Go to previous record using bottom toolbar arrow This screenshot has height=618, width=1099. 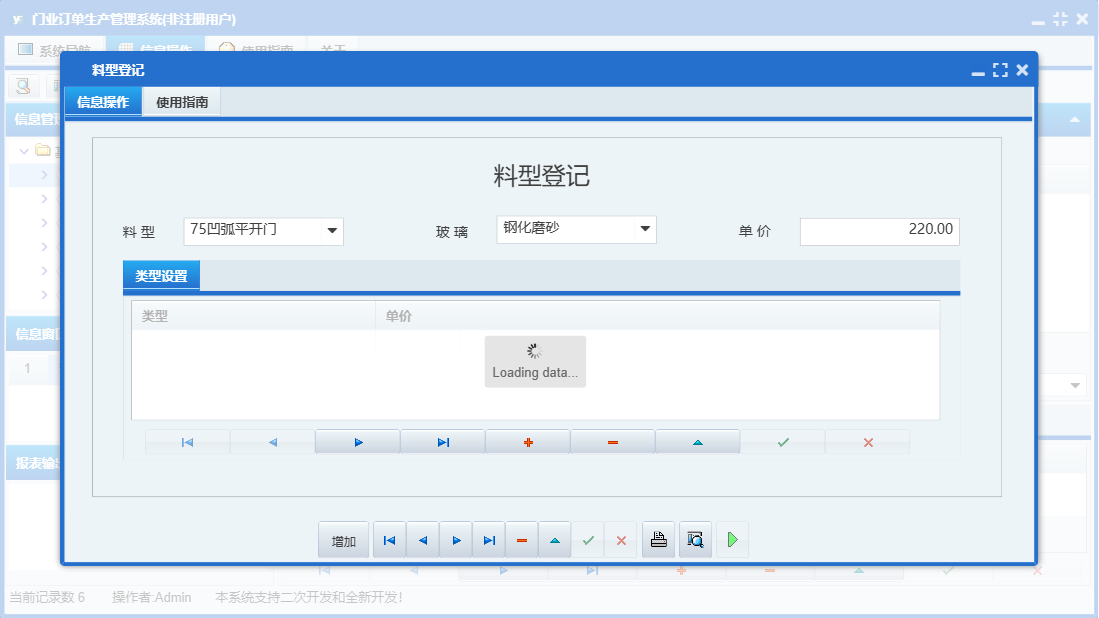point(422,539)
